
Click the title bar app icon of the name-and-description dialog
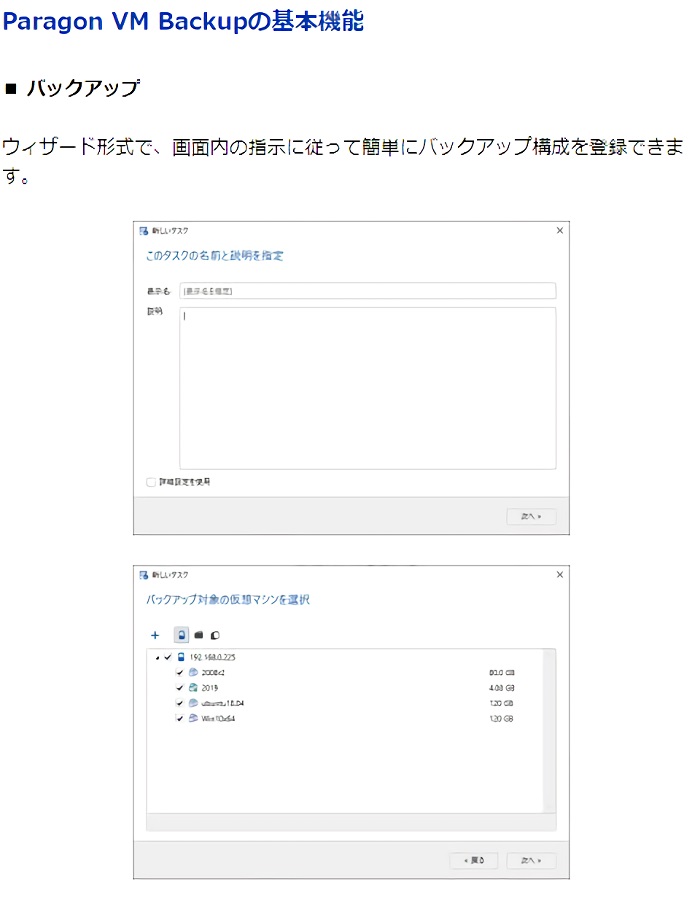[x=143, y=231]
